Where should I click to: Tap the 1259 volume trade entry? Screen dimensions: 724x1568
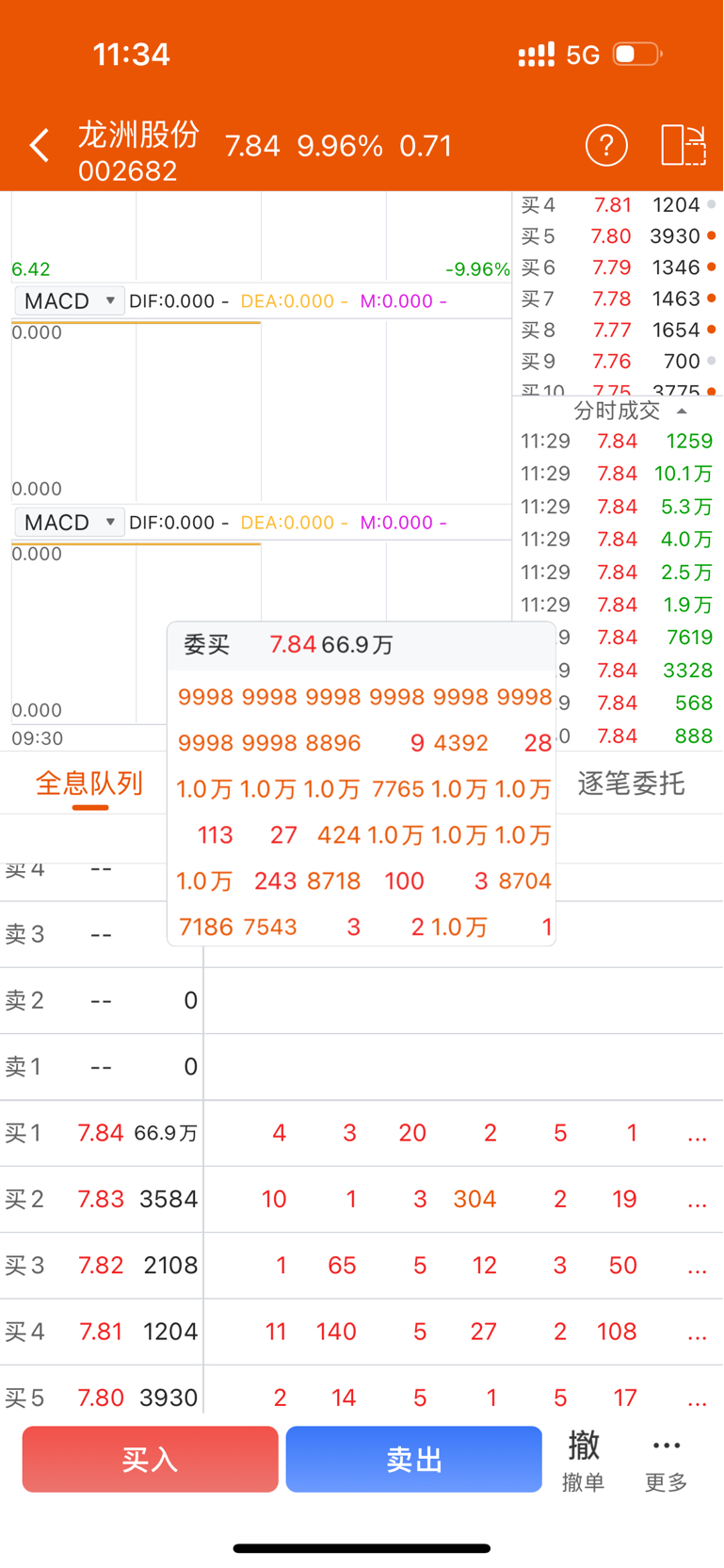[x=689, y=441]
